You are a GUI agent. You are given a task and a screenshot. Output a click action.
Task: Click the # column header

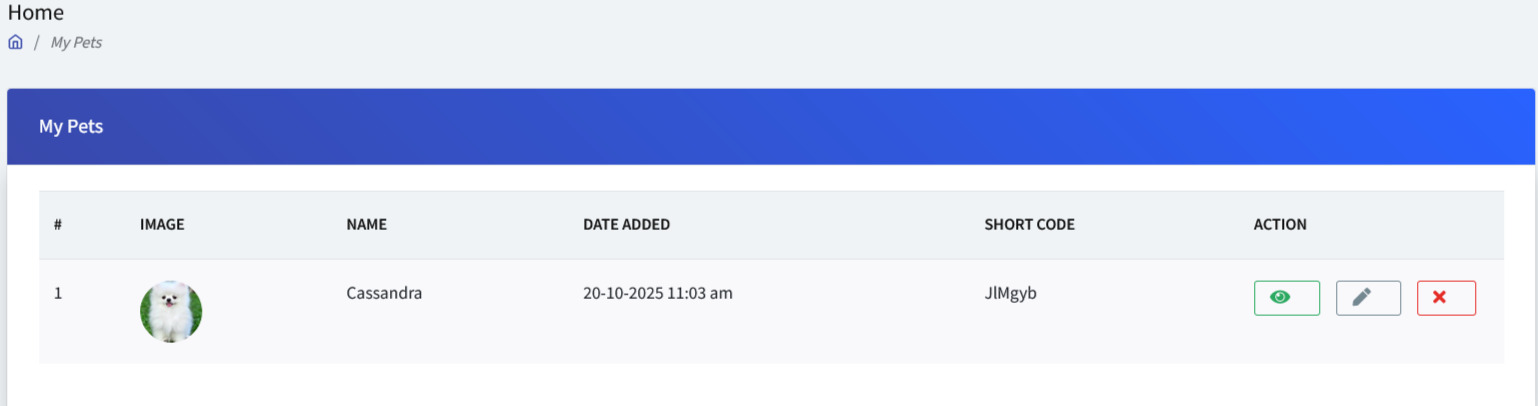[x=58, y=225]
